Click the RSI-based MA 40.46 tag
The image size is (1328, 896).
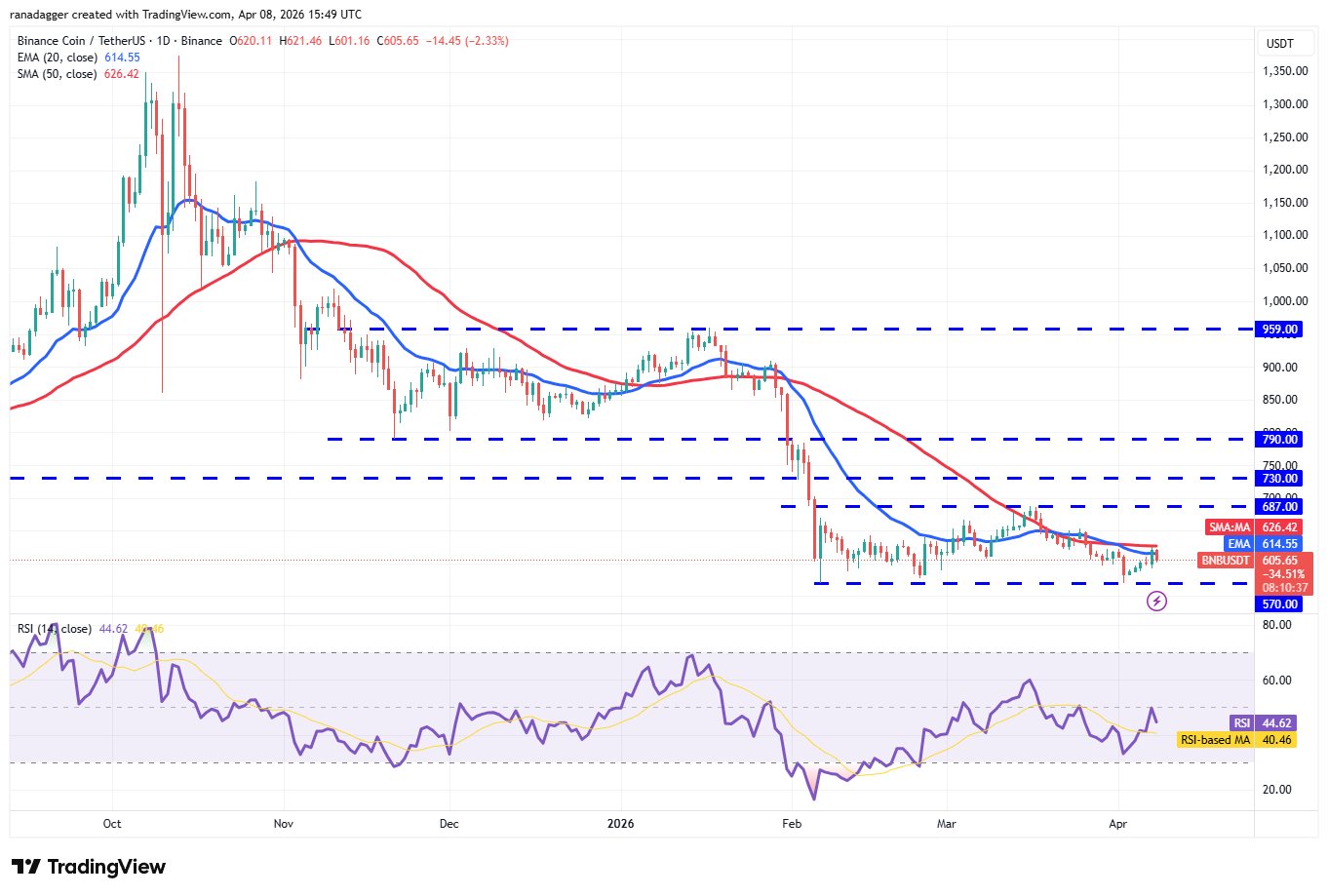click(1236, 740)
